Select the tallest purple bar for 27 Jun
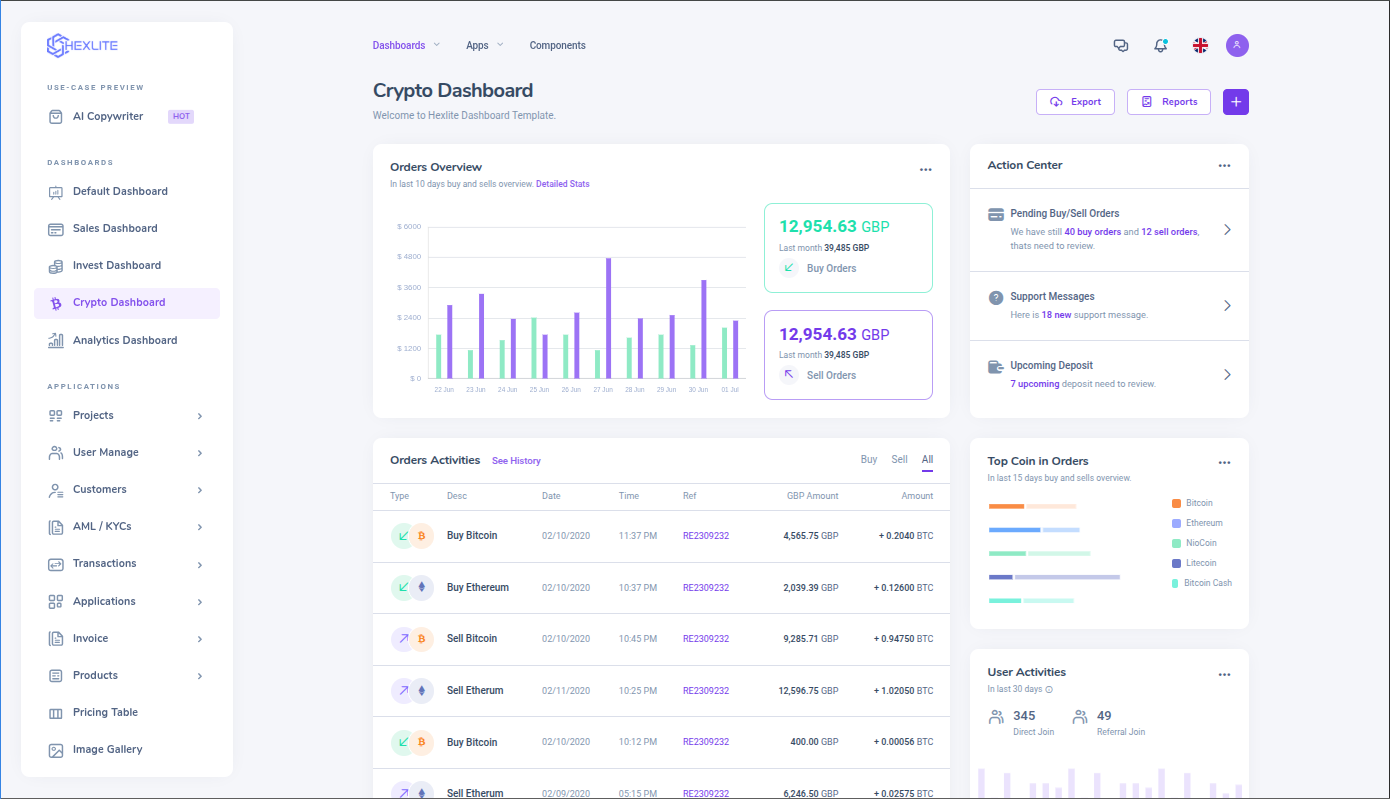This screenshot has width=1390, height=799. (x=608, y=318)
